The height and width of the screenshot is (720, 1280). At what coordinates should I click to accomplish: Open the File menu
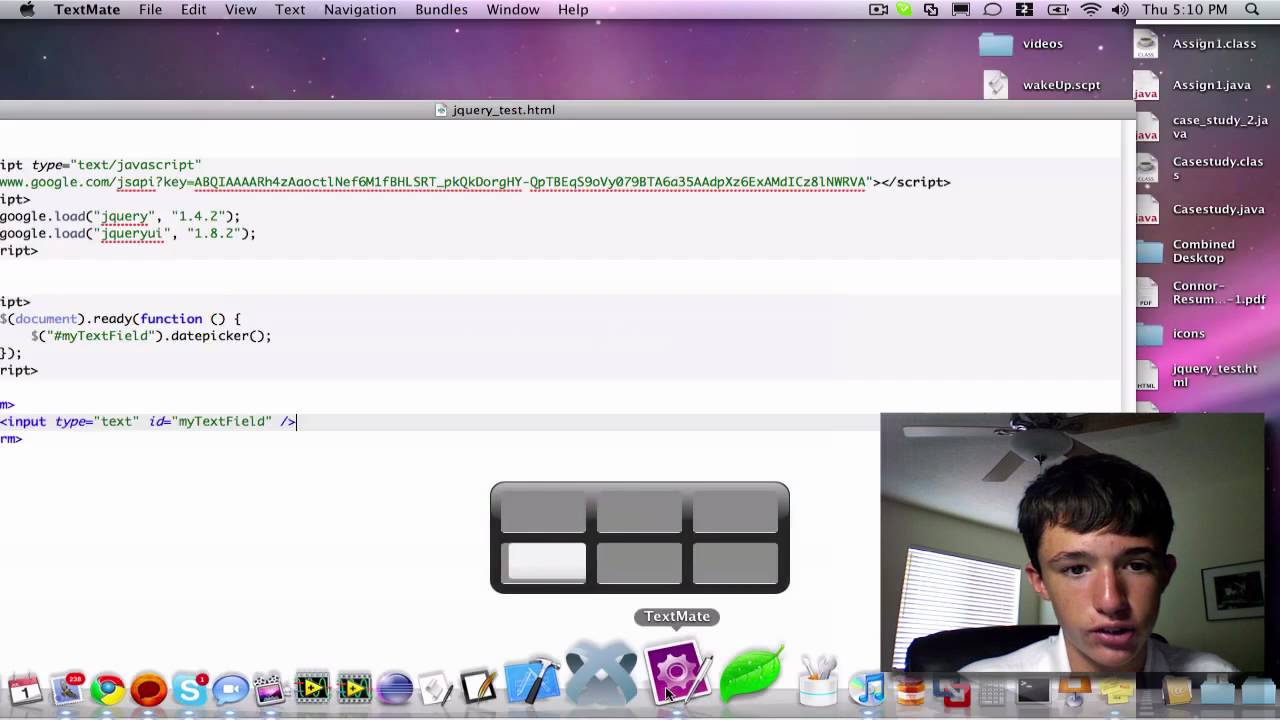point(150,10)
